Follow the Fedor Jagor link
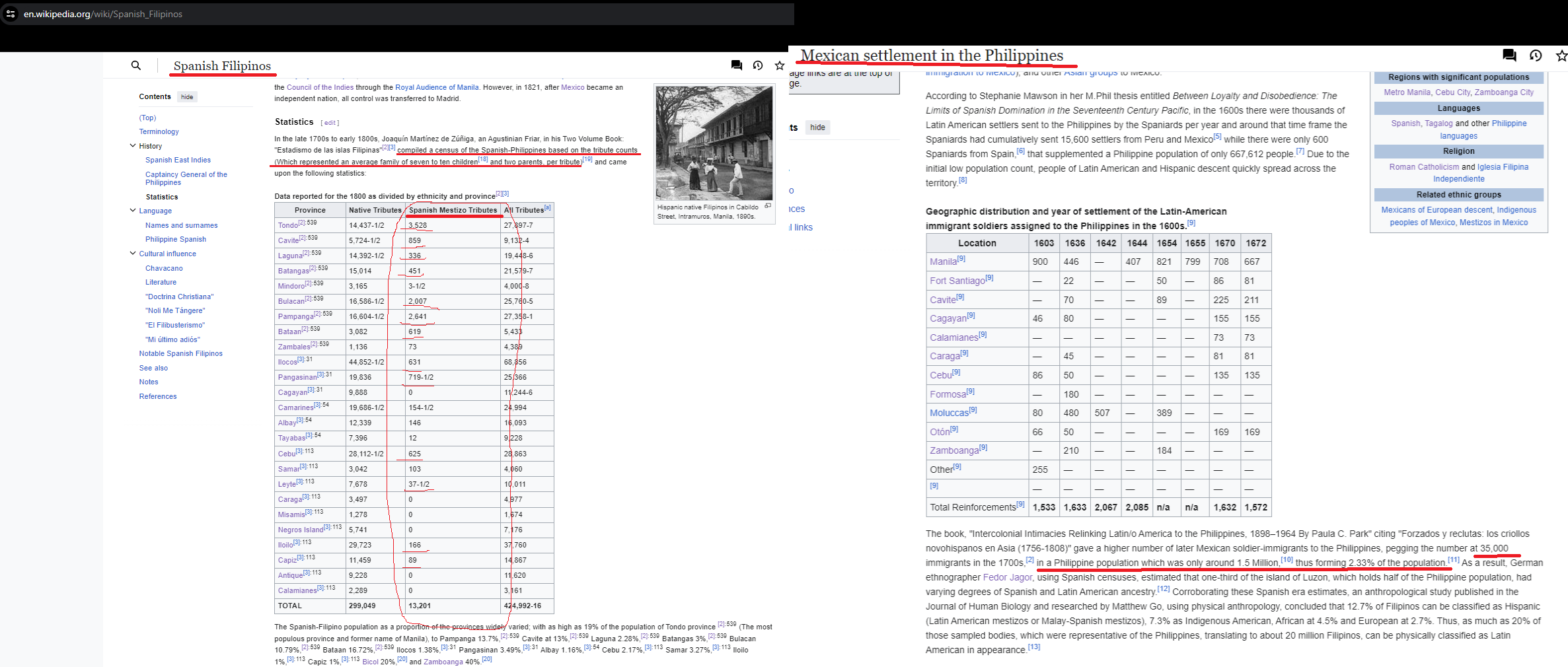1568x667 pixels. point(1008,577)
